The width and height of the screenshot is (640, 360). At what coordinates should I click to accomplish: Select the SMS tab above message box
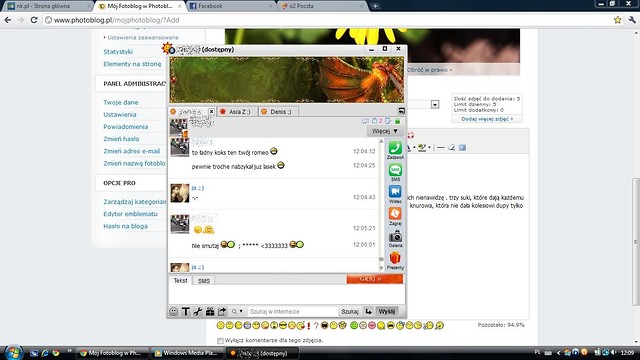(204, 281)
